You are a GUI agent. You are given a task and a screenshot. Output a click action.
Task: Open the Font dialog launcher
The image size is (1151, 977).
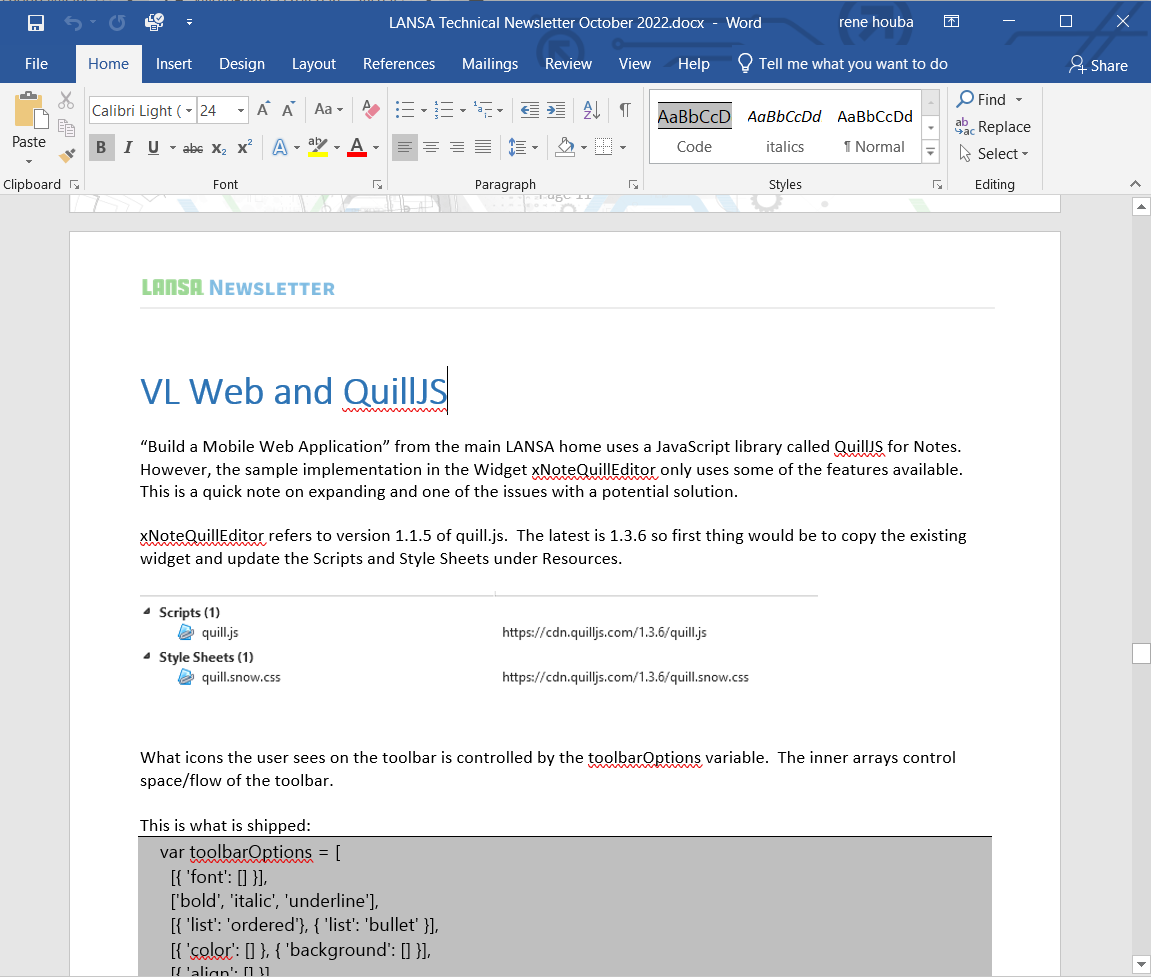click(x=377, y=185)
